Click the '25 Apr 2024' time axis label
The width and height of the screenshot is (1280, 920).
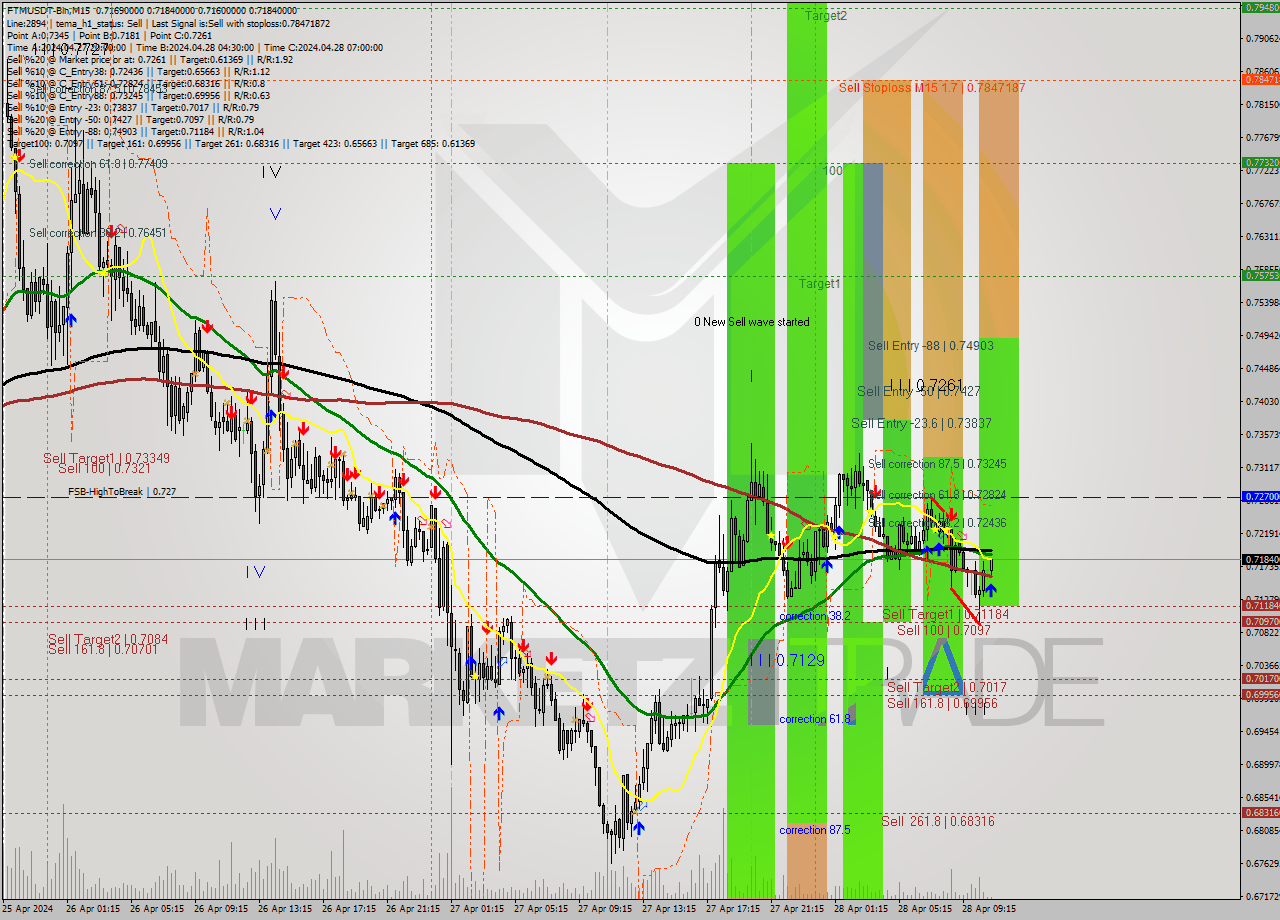tap(28, 909)
